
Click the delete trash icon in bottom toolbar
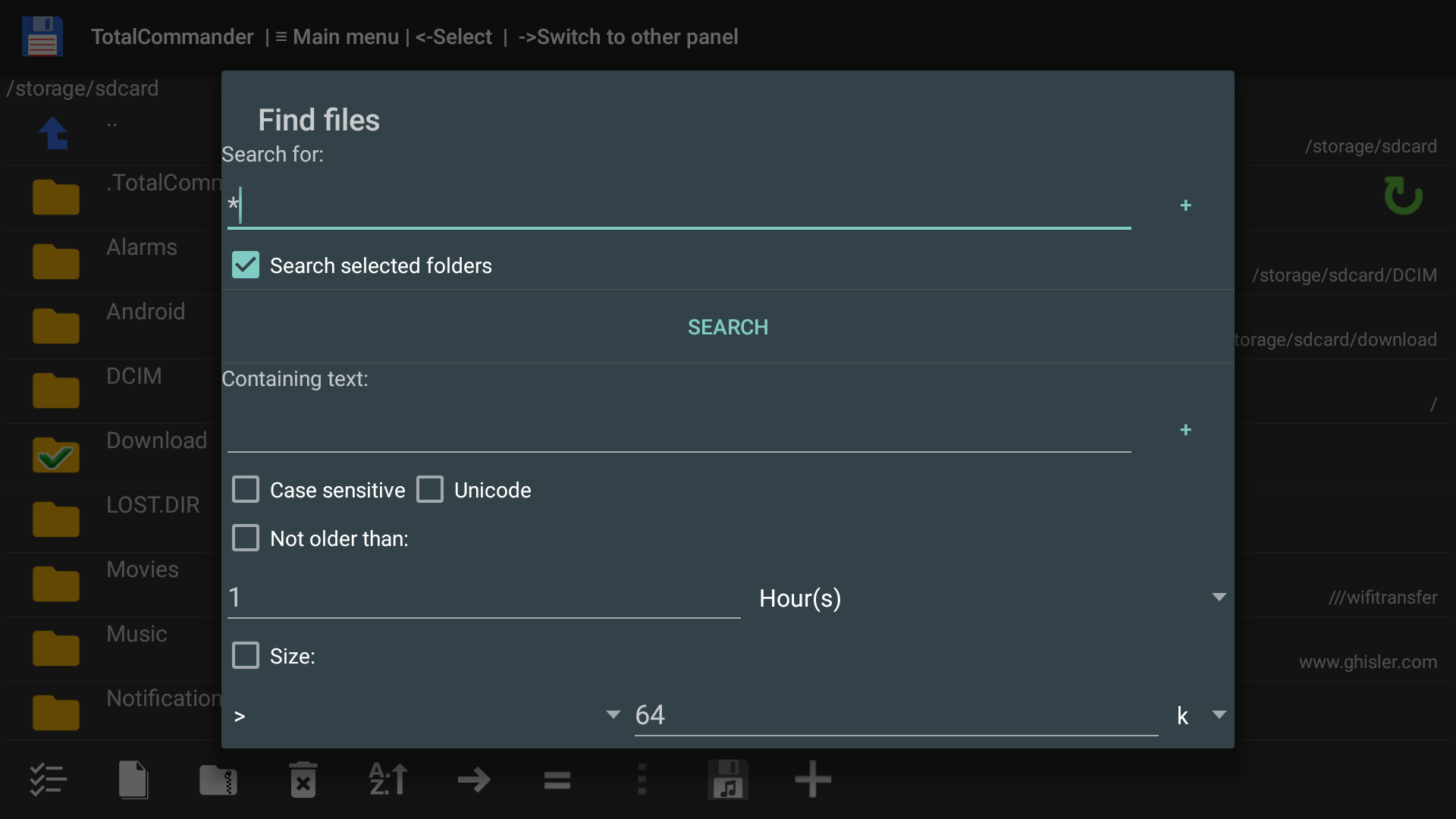[303, 780]
